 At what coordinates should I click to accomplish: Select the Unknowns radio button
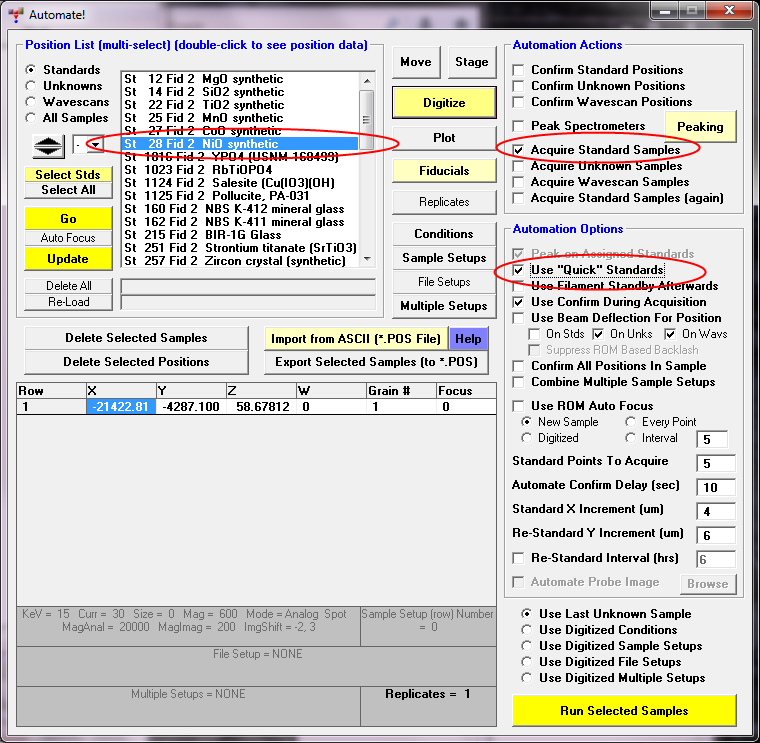click(32, 86)
